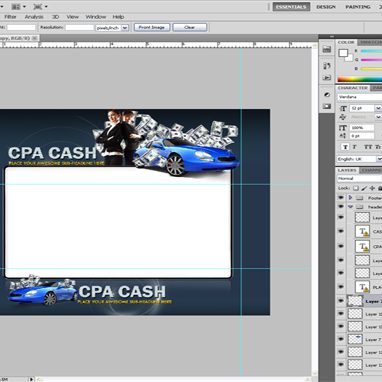Open the Window menu
The image size is (382, 382).
[96, 17]
